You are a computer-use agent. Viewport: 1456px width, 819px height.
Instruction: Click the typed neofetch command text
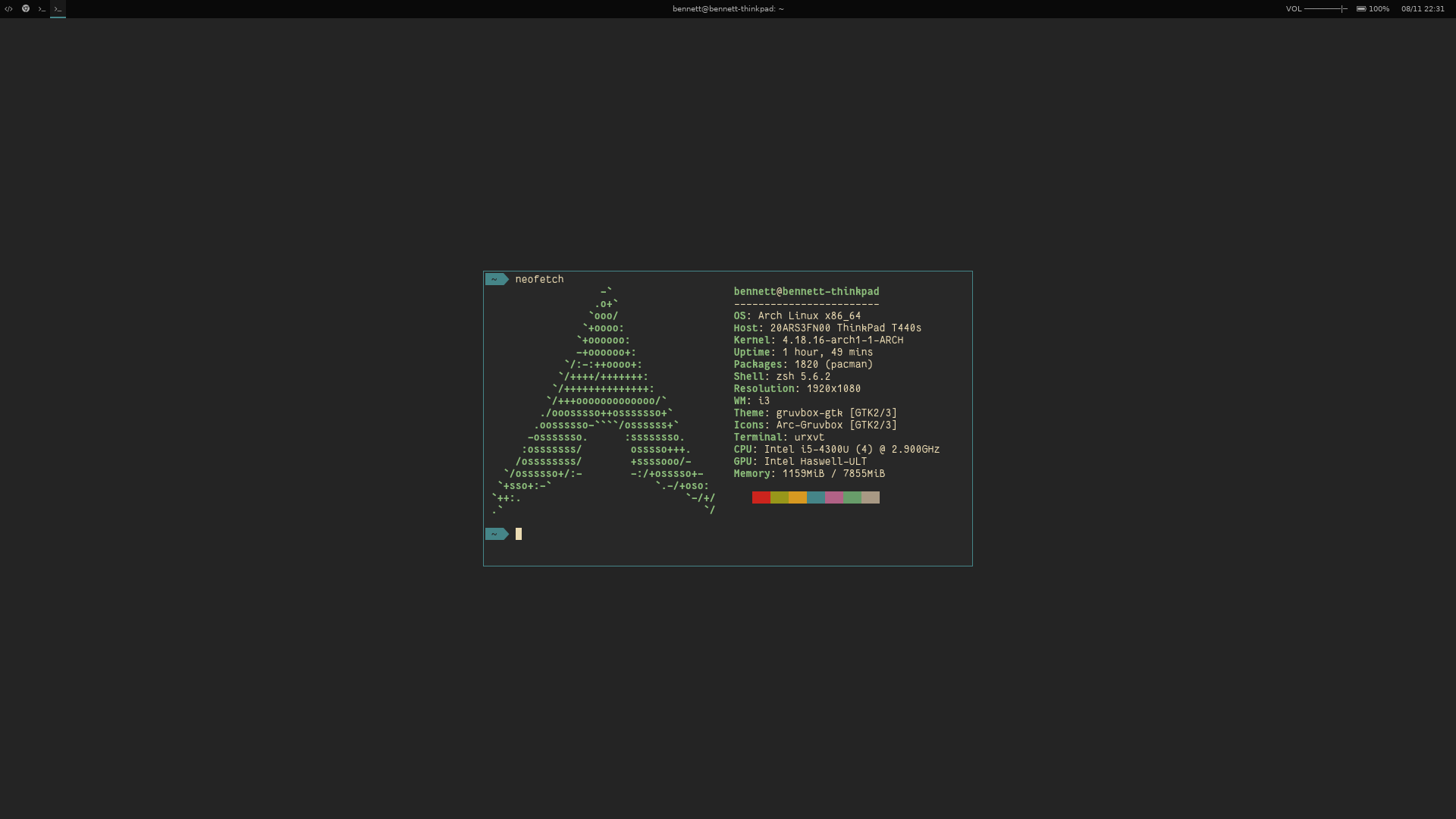point(539,279)
